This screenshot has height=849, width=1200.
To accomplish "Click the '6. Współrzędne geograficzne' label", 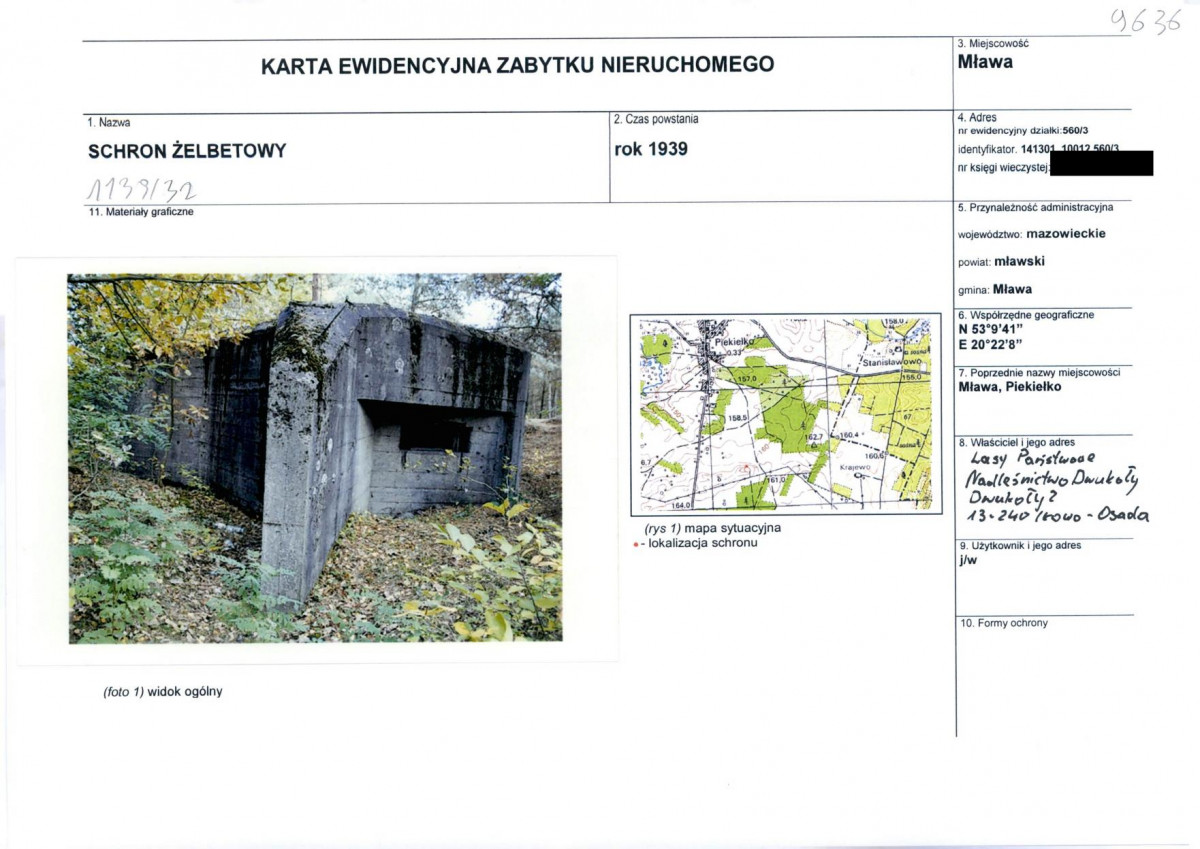I will (1026, 315).
